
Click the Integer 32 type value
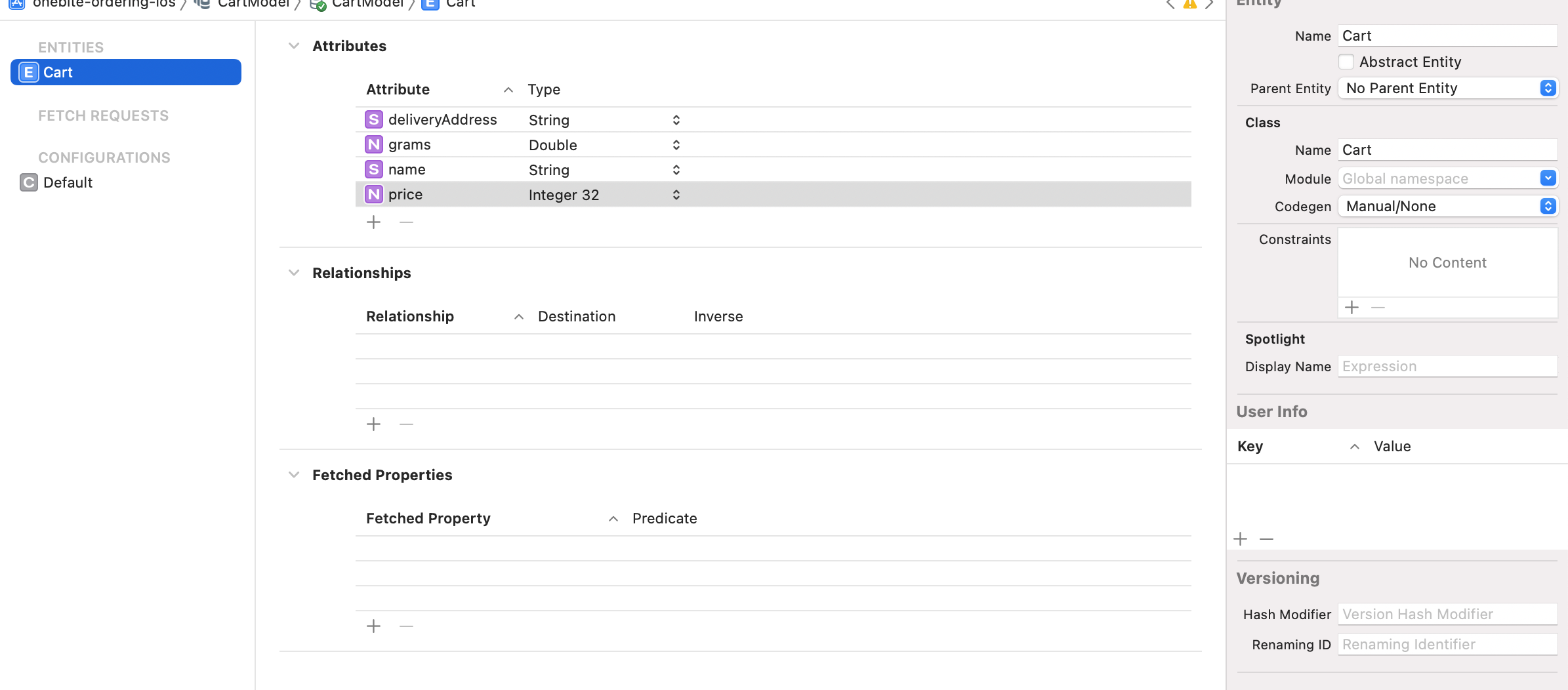point(564,195)
